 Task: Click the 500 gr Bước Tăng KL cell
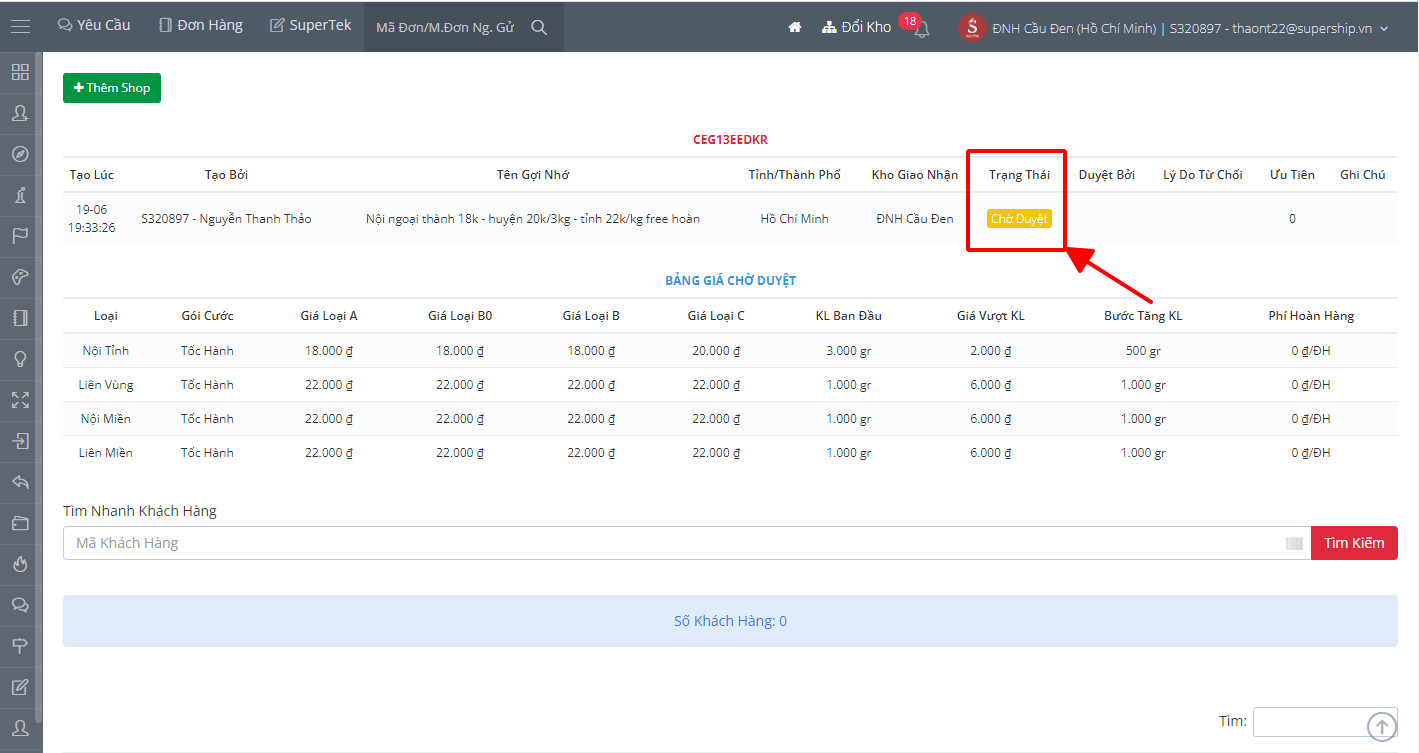point(1143,351)
